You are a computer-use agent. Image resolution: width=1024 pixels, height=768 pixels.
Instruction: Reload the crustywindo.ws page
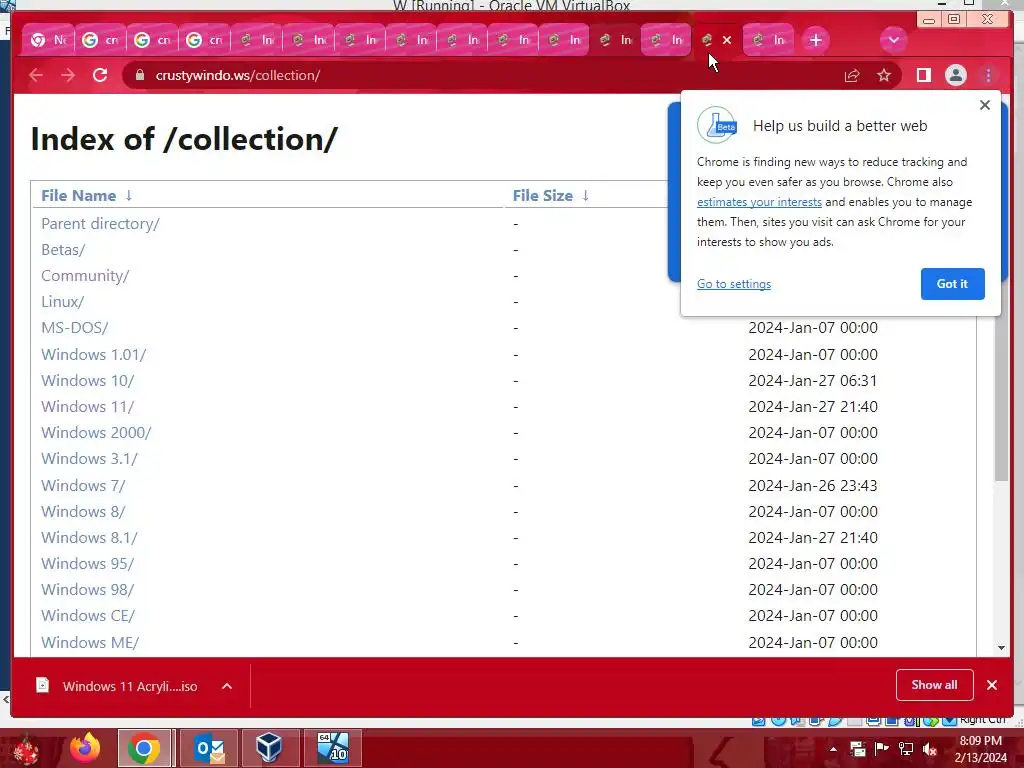pos(100,75)
